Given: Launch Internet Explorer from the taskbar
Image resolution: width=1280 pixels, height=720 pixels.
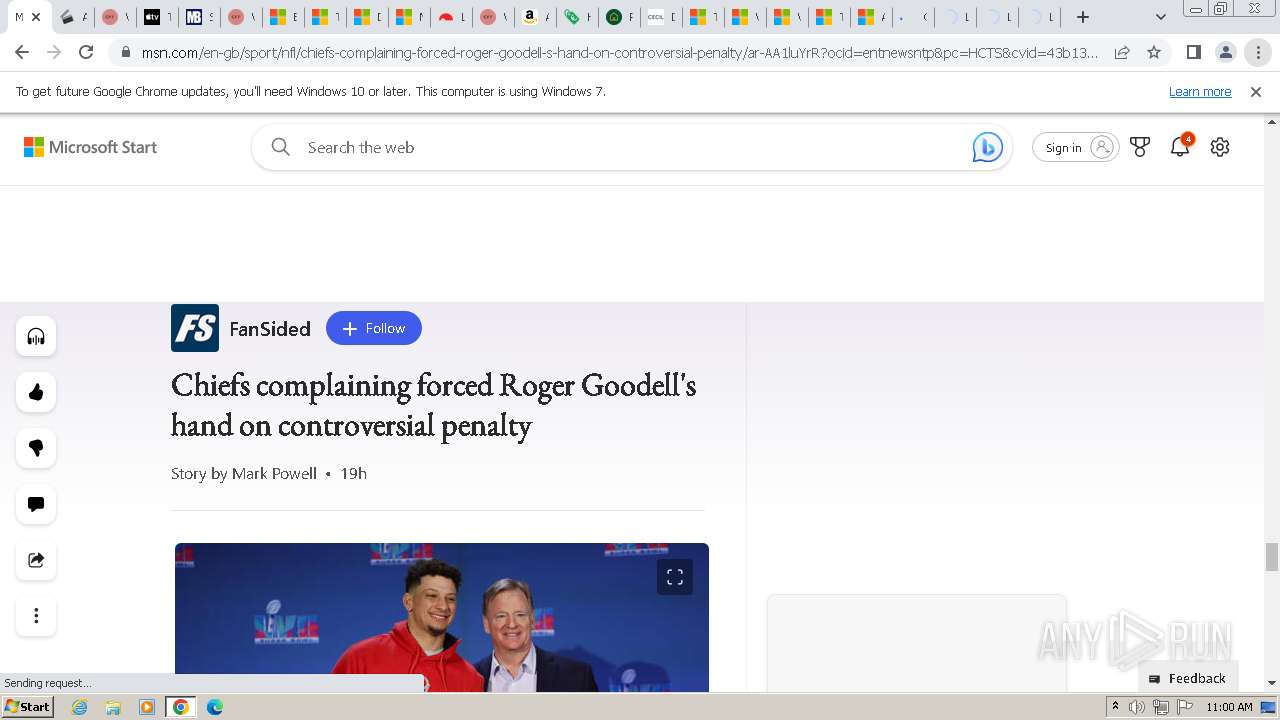Looking at the screenshot, I should [80, 707].
